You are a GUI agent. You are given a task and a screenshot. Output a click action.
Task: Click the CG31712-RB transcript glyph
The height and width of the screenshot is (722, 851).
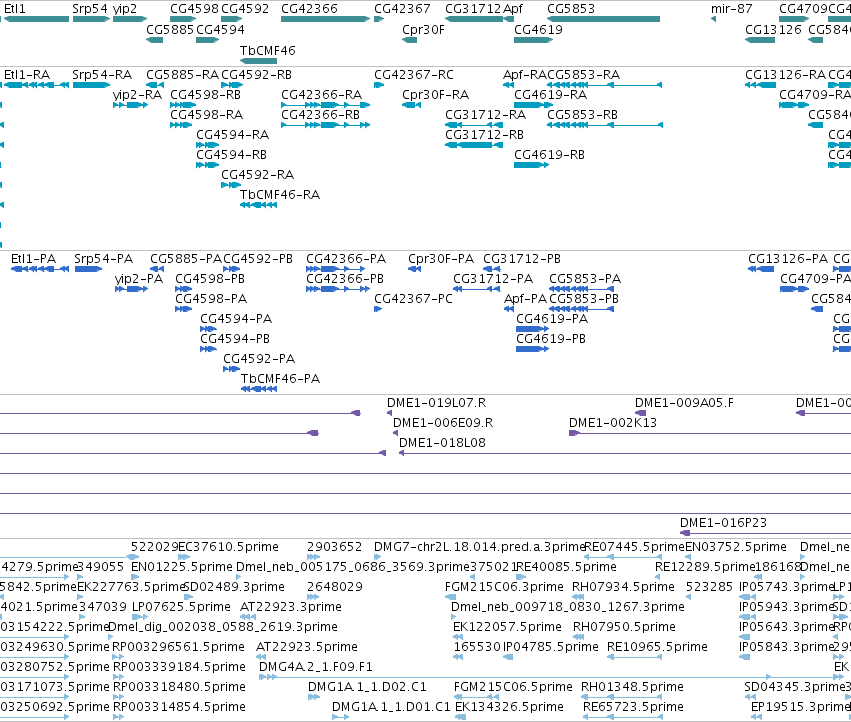[474, 145]
